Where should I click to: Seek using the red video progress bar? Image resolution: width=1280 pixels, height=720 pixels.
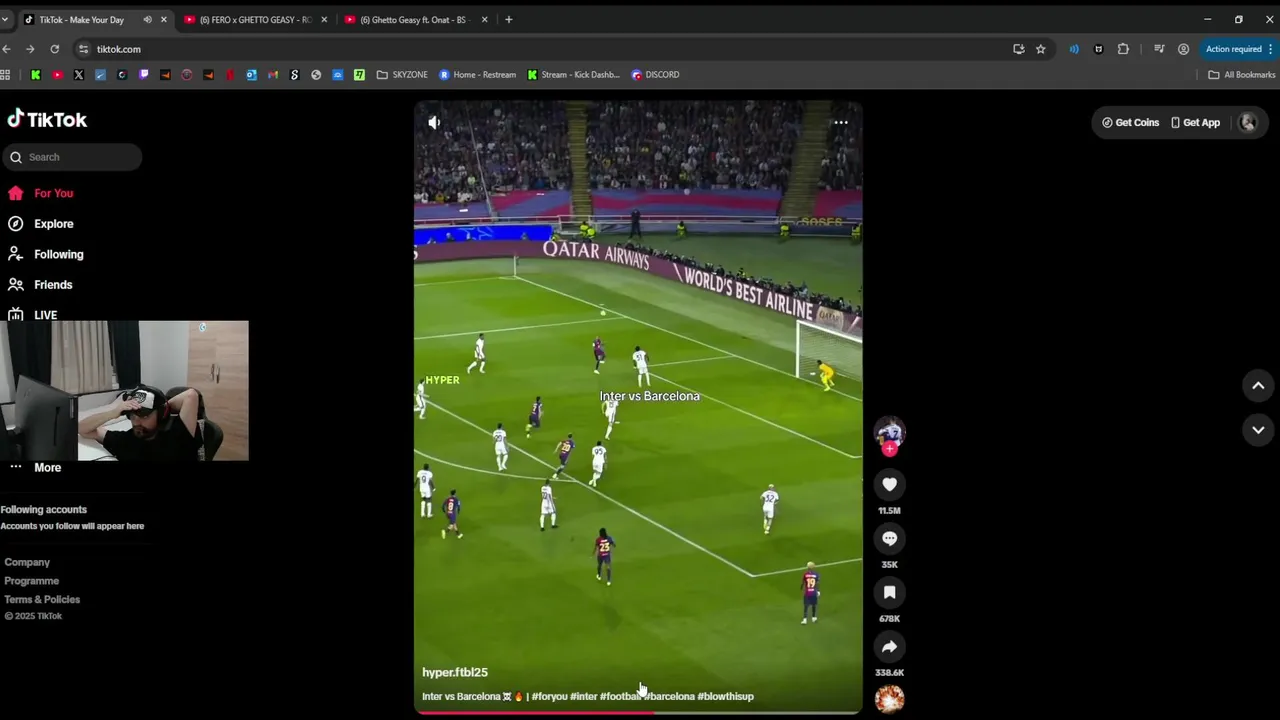coord(638,712)
